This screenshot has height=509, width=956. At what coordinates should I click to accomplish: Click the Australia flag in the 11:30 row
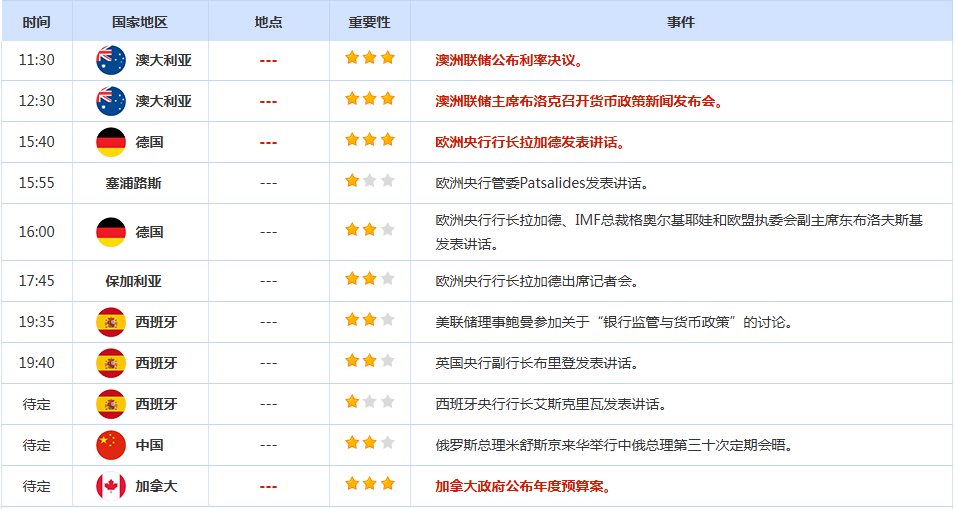click(111, 60)
